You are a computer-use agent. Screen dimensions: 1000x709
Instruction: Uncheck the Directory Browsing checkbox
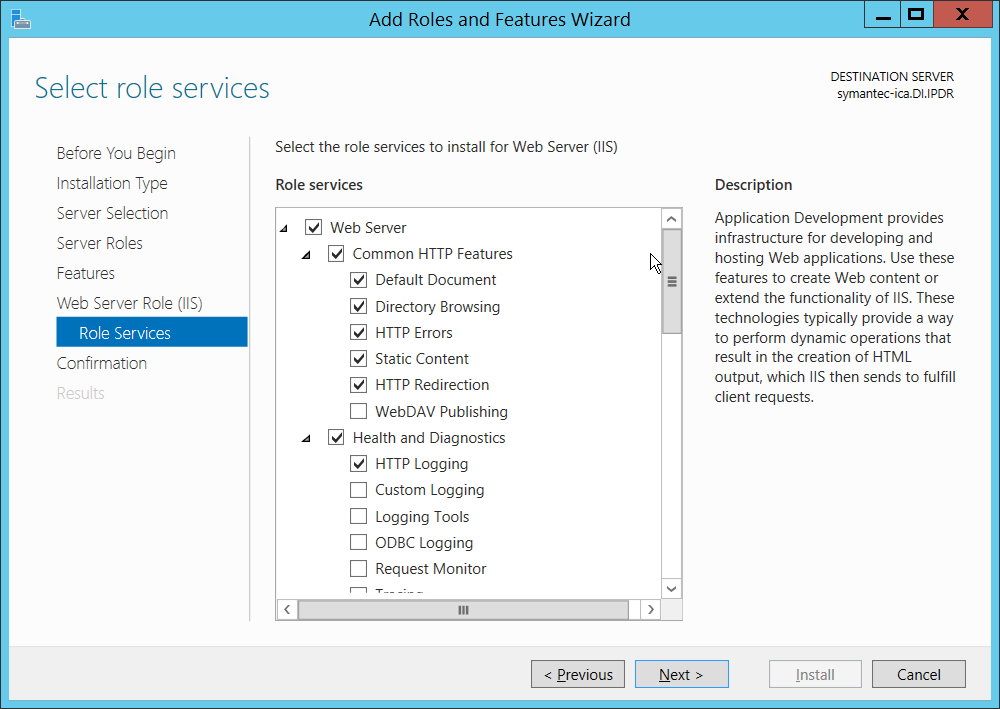358,306
